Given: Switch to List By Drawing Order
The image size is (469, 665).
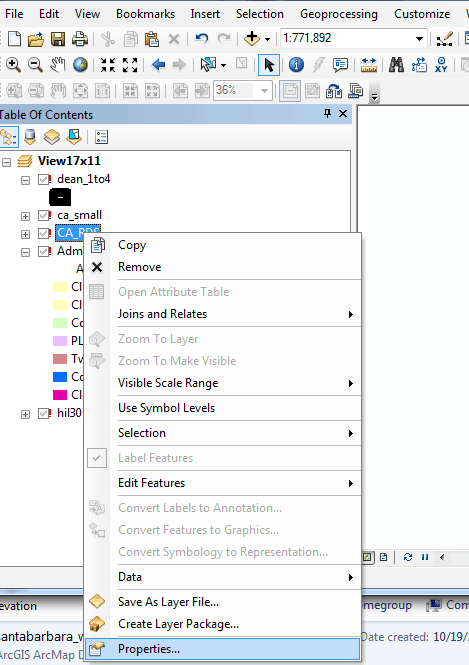Looking at the screenshot, I should click(x=8, y=137).
